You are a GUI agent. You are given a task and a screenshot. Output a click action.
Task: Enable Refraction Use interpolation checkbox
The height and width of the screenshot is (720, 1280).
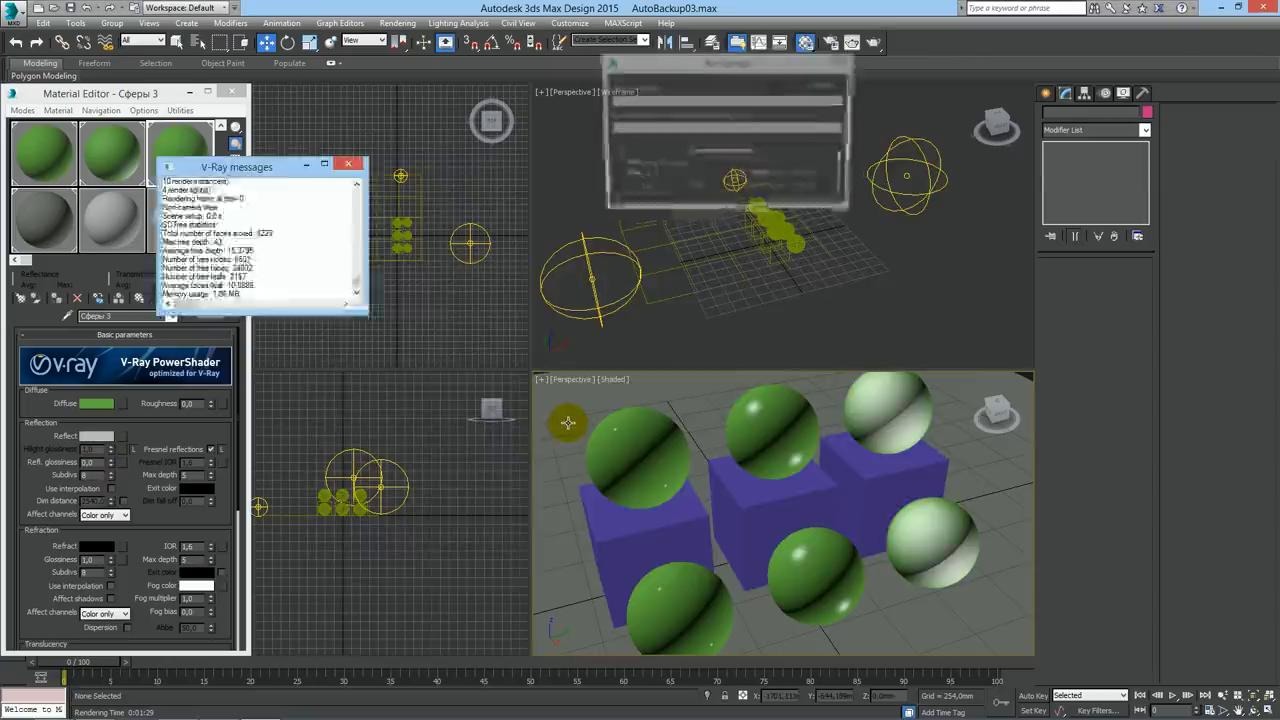[x=111, y=586]
